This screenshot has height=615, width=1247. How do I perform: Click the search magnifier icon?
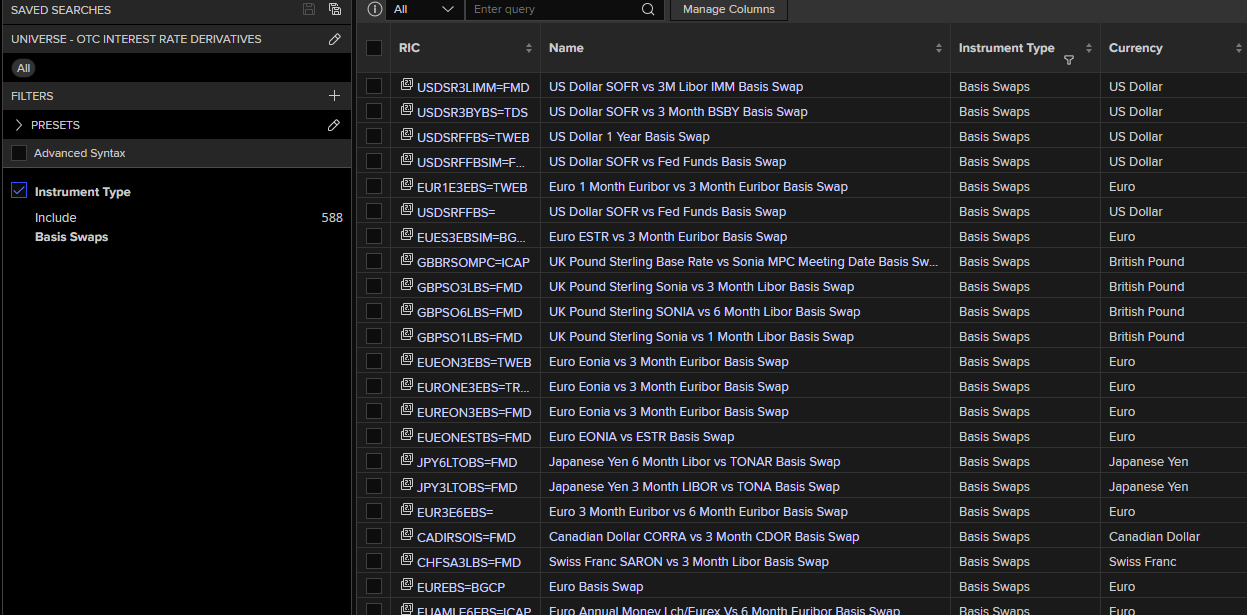pos(648,9)
